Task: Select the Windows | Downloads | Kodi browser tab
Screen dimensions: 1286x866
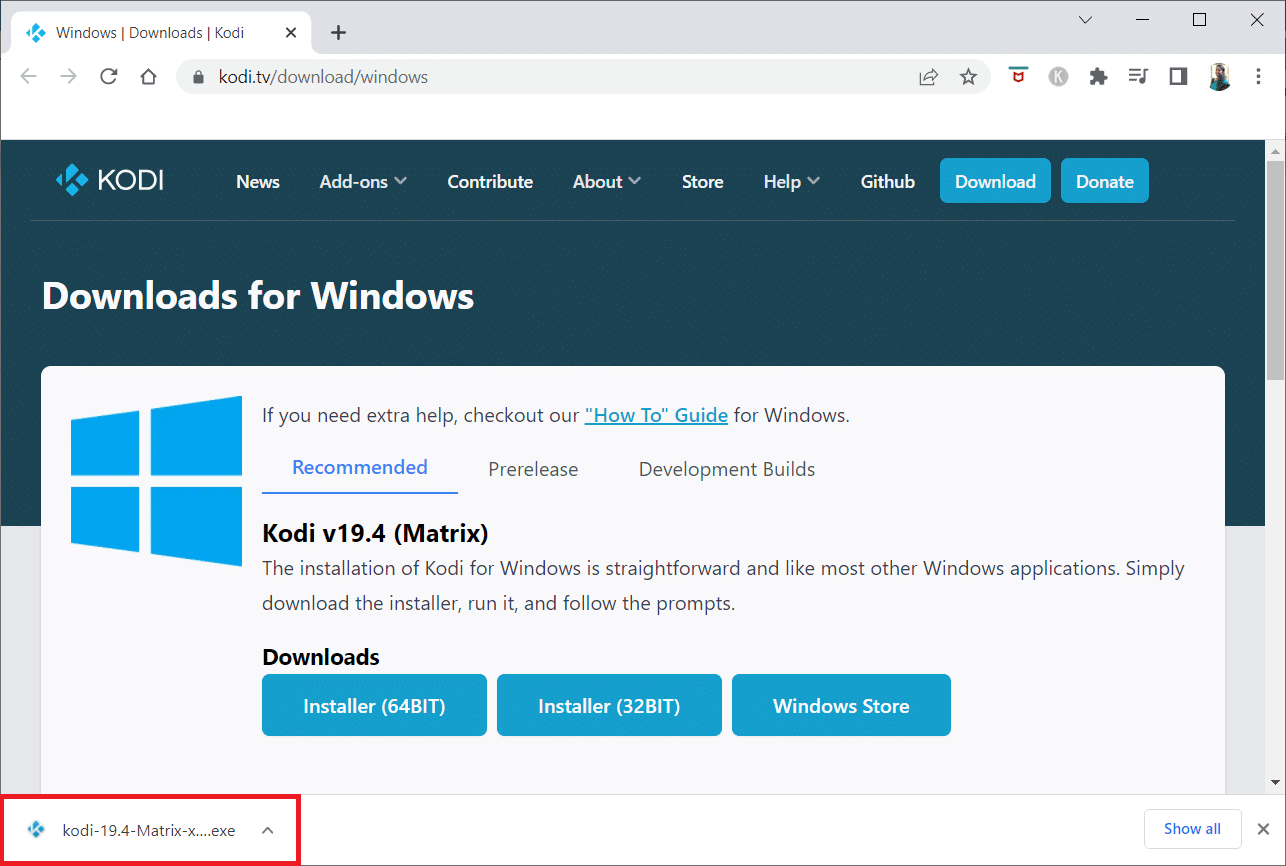Action: [x=160, y=33]
